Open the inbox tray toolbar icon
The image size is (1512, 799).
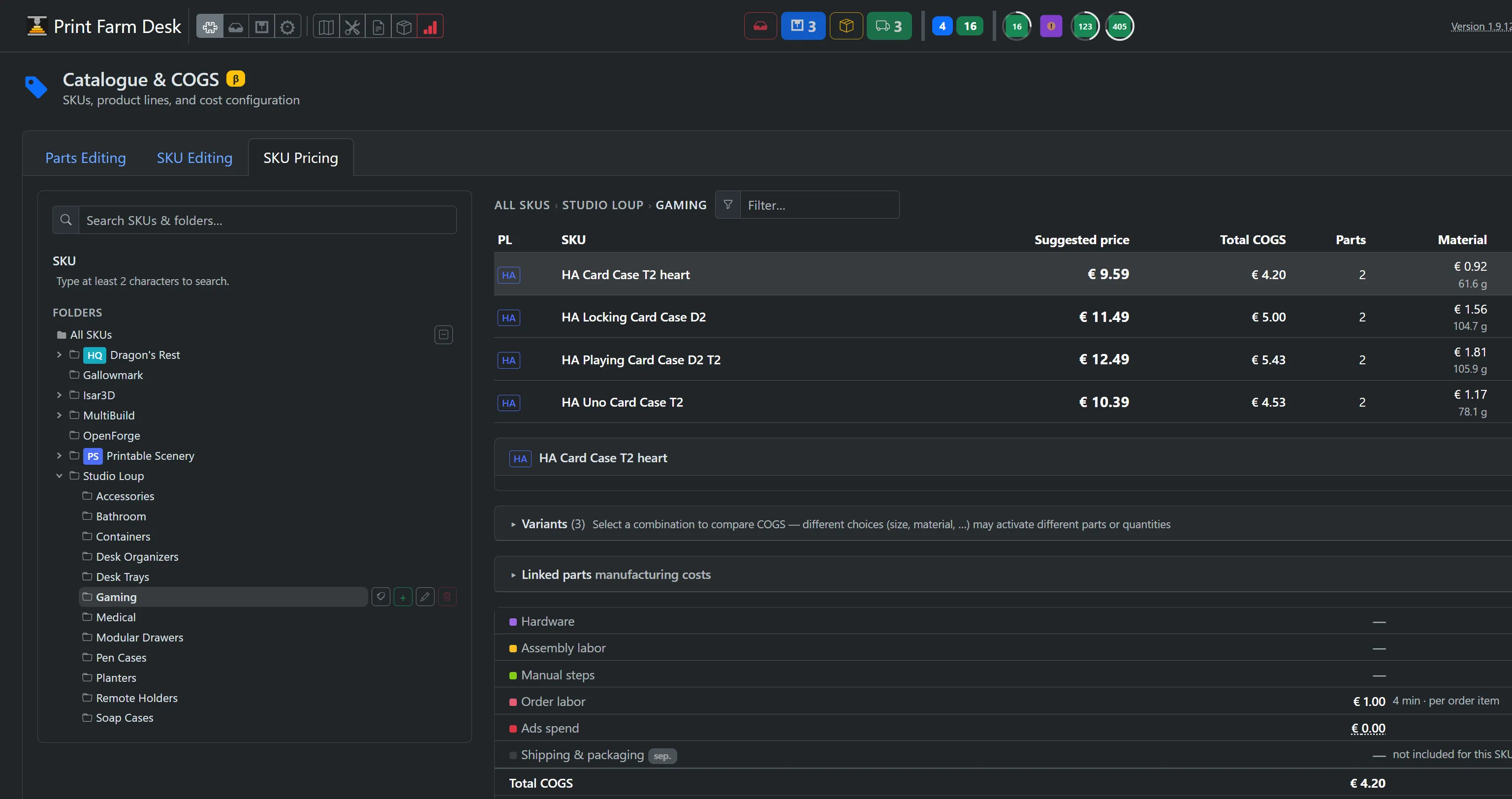click(x=235, y=27)
